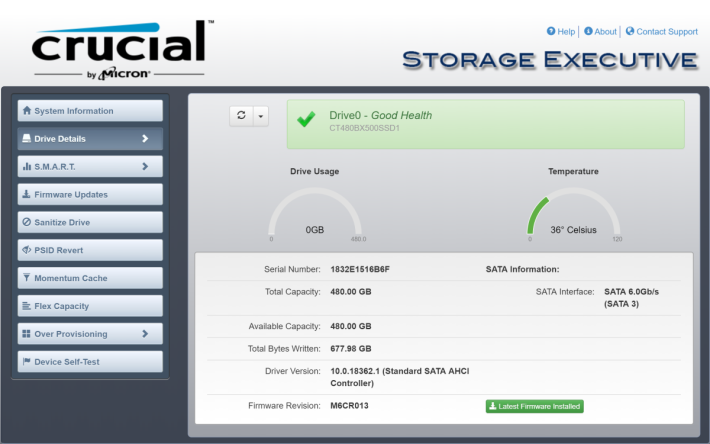This screenshot has height=444, width=710.
Task: Start Device Self-Test page
Action: coord(90,362)
